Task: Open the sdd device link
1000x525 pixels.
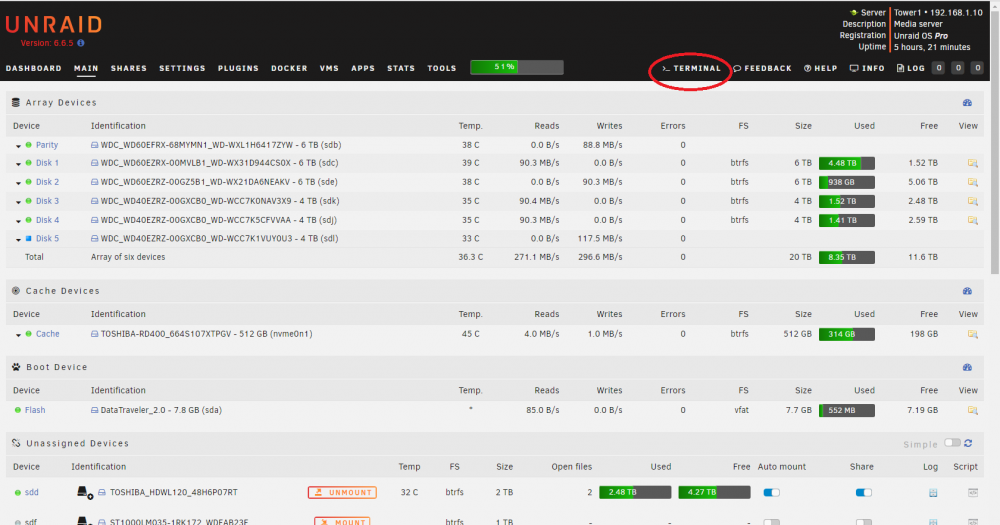Action: pyautogui.click(x=31, y=492)
